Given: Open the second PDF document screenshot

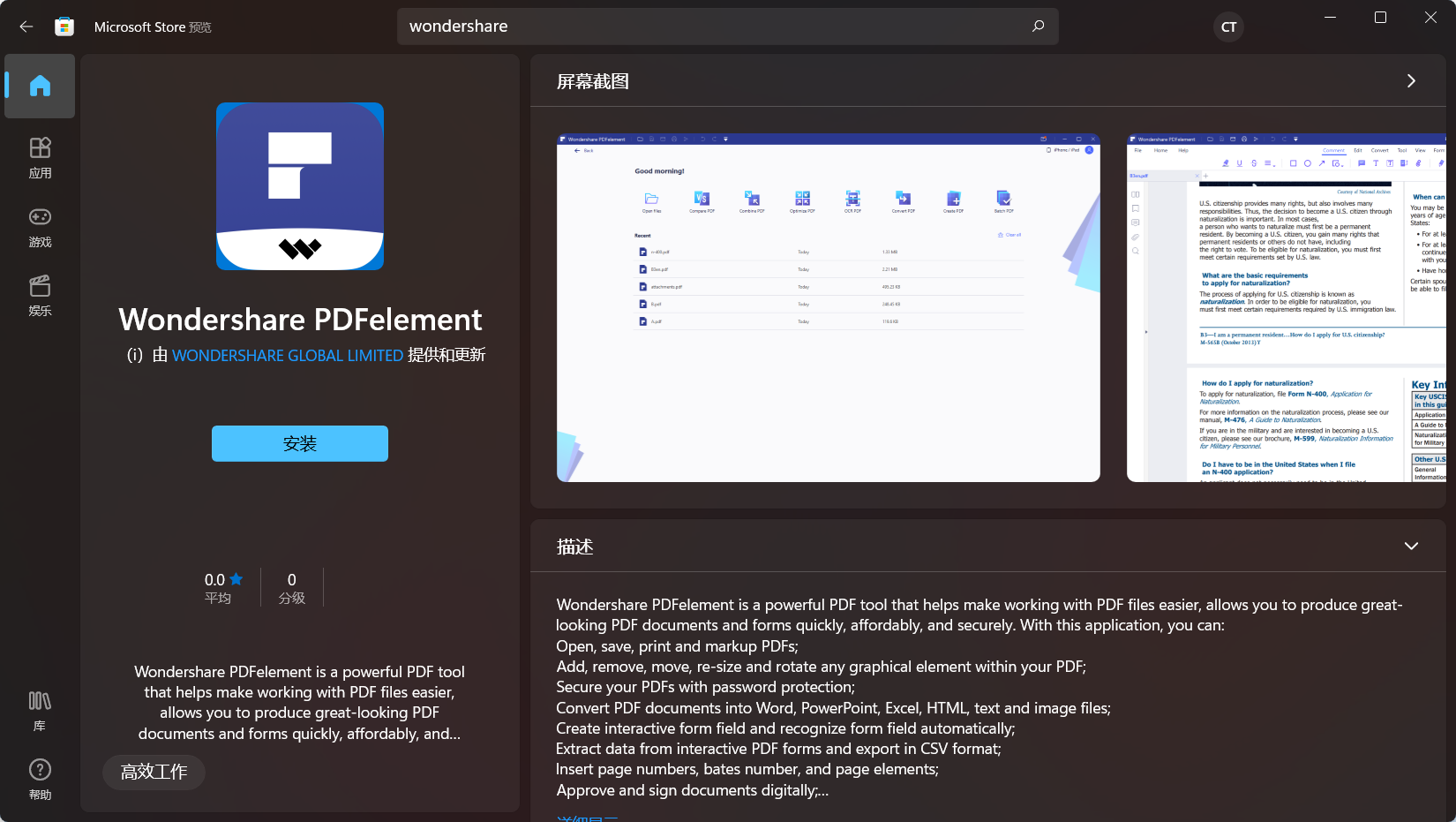Looking at the screenshot, I should 1287,307.
